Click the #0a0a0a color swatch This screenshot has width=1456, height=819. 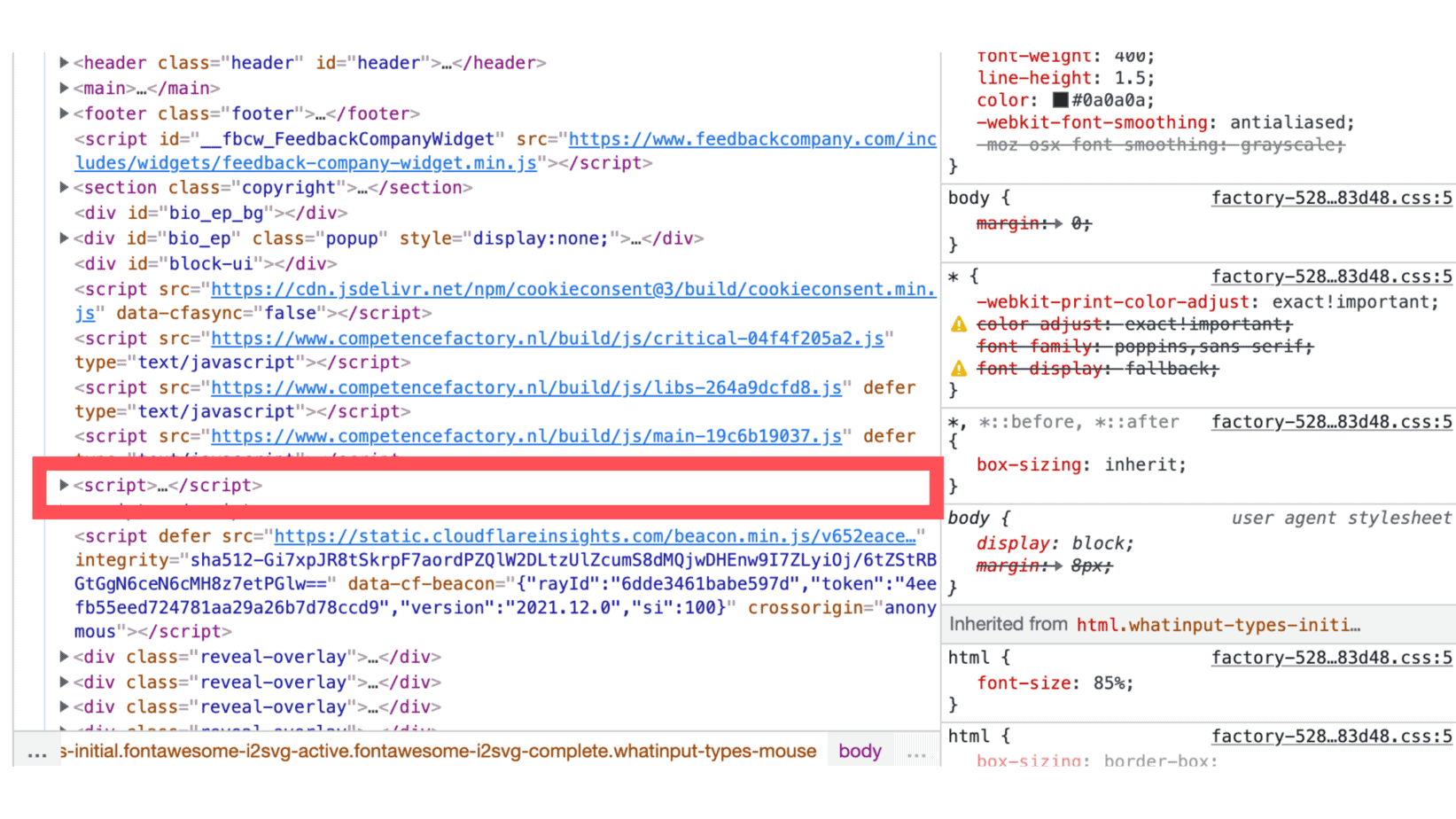click(1060, 100)
